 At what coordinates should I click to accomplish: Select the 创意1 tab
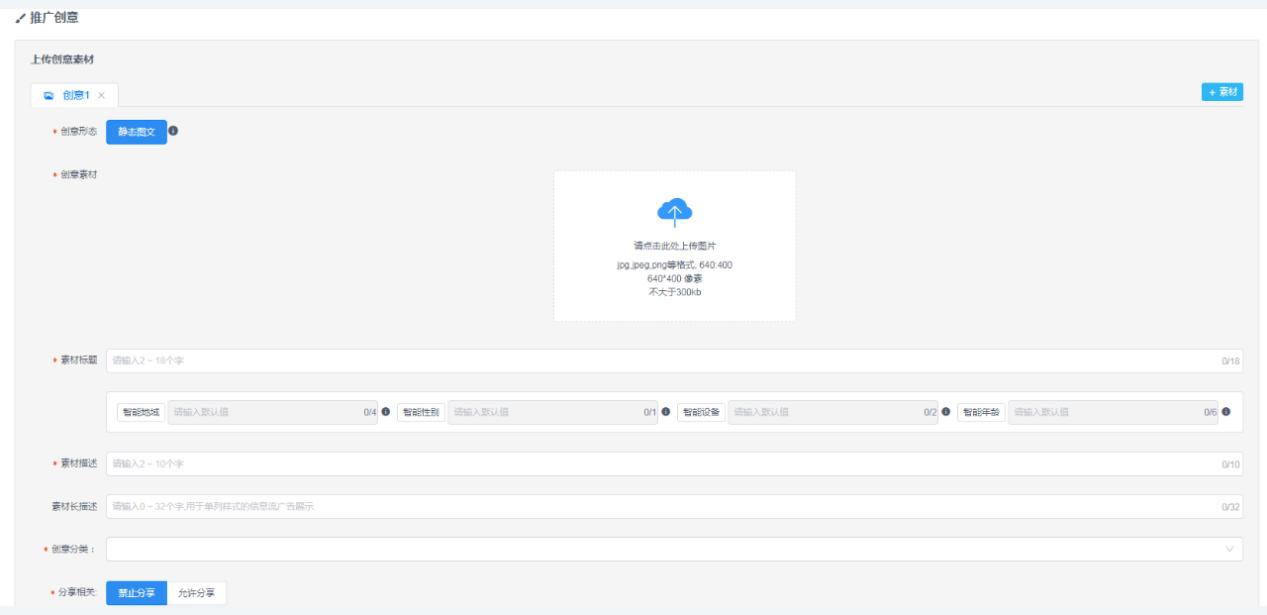75,95
